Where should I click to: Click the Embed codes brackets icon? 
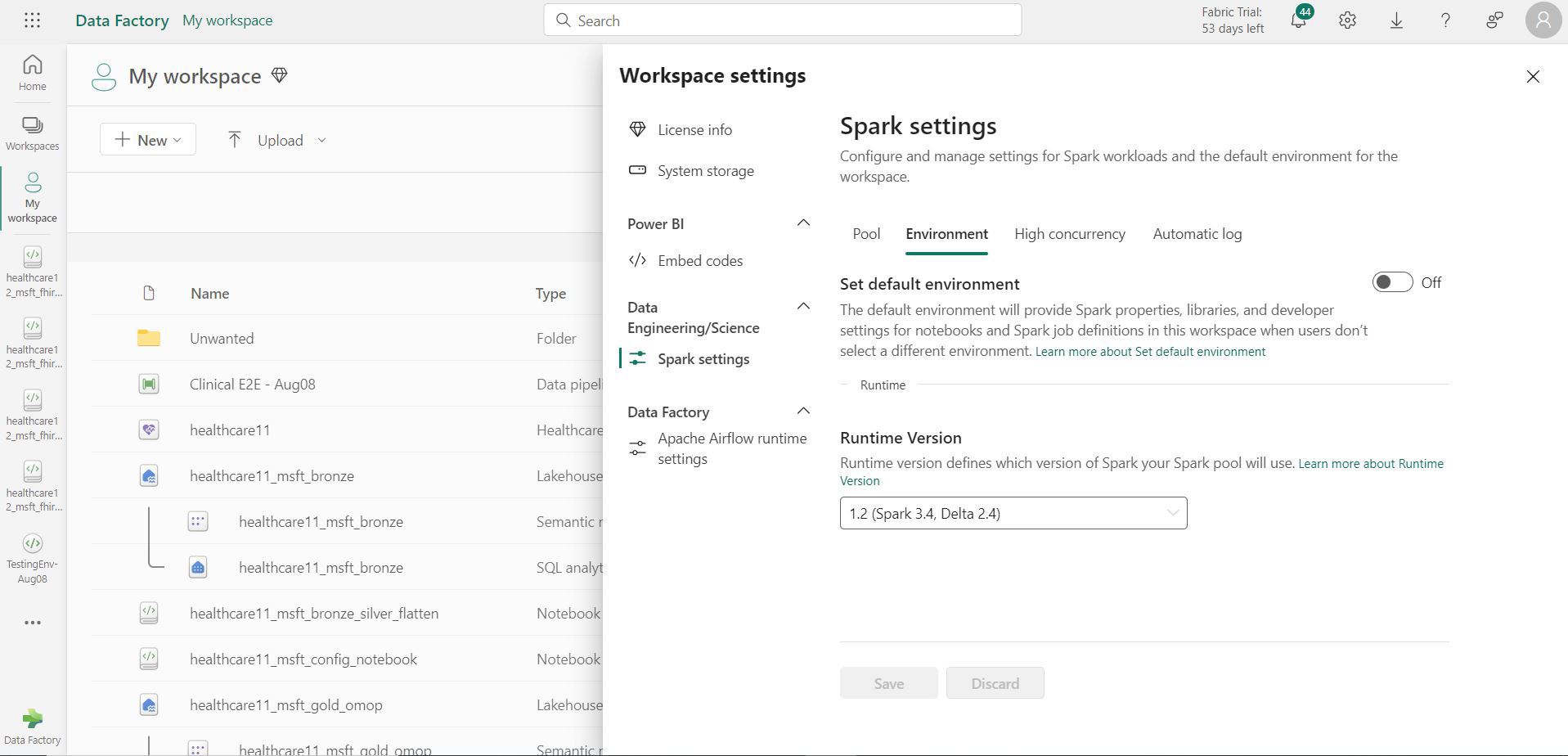tap(637, 260)
